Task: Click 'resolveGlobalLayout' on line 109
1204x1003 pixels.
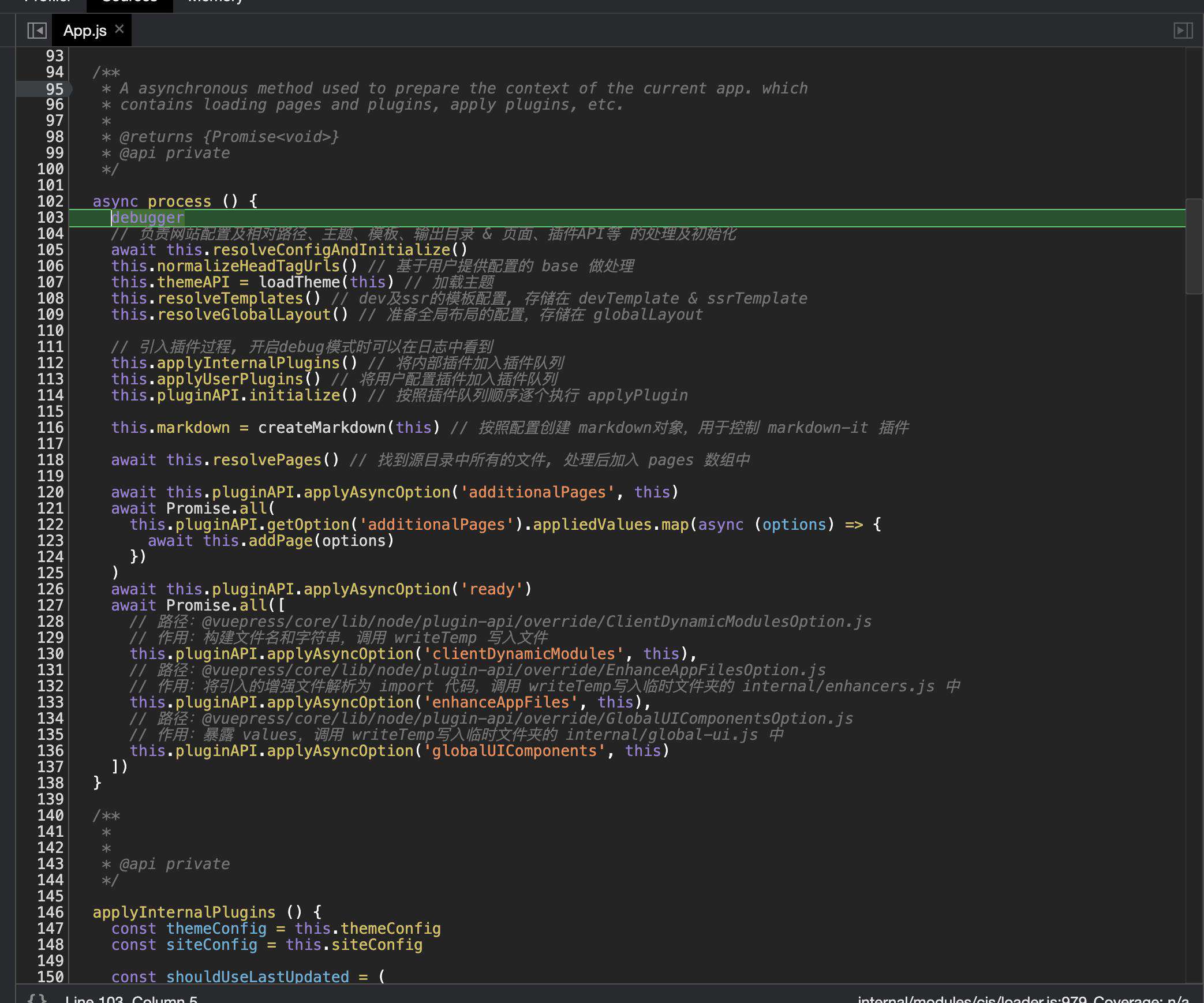Action: pyautogui.click(x=244, y=315)
